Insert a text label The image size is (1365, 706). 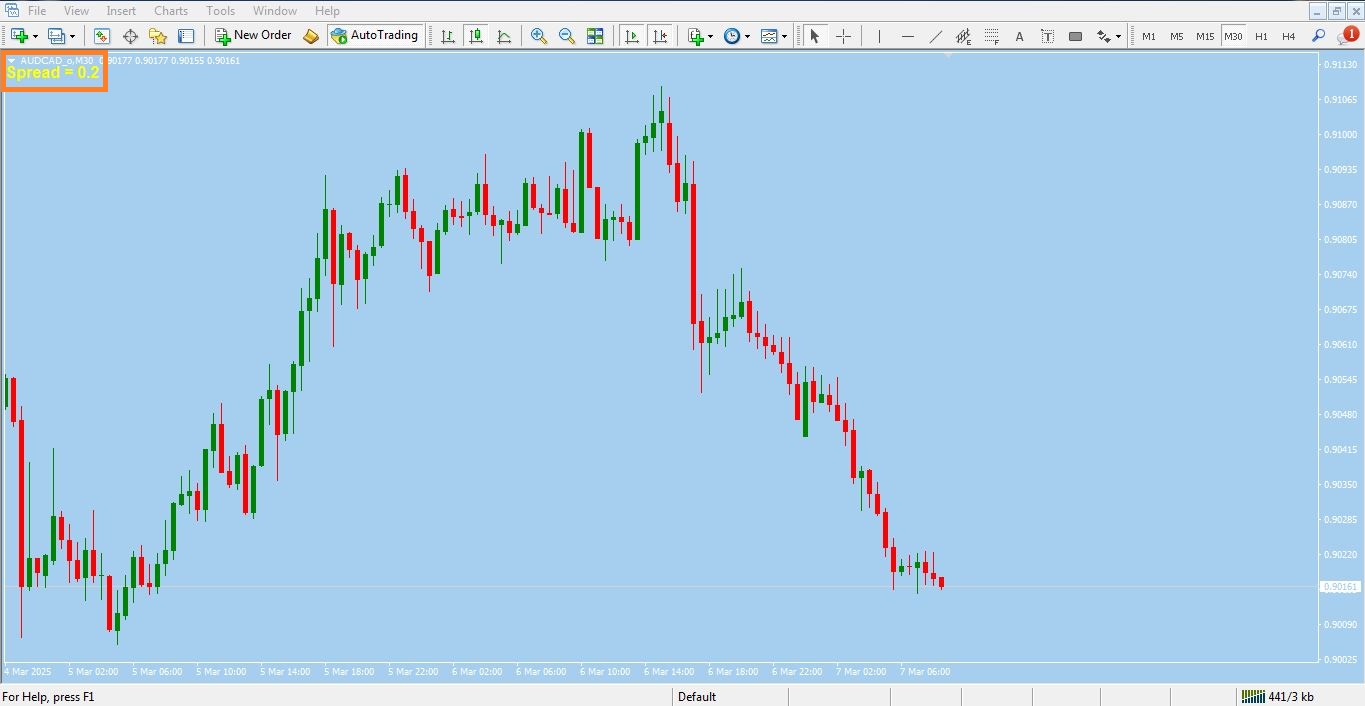click(1047, 36)
